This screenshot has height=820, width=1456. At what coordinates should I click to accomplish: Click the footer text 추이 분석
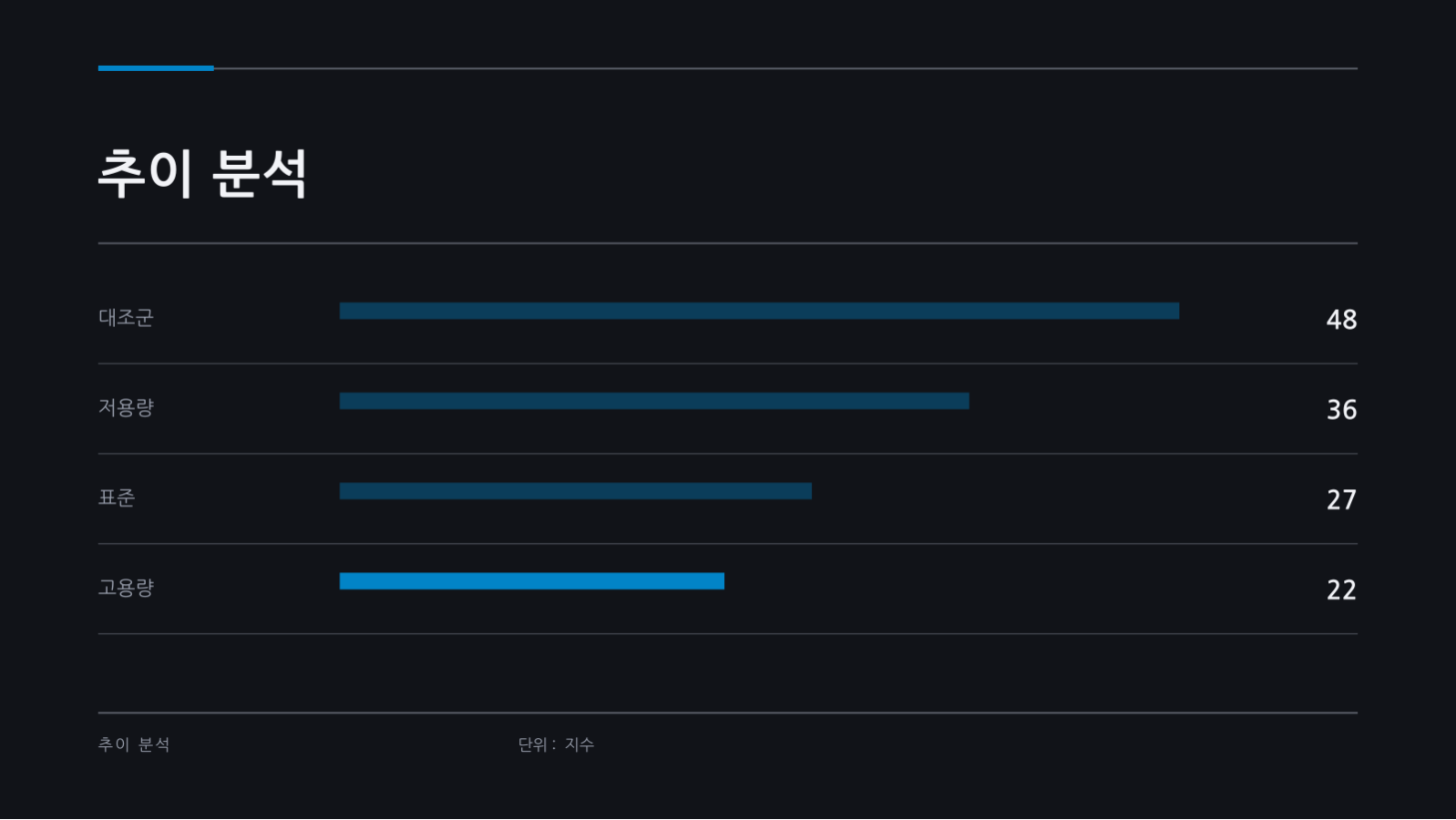click(x=134, y=744)
